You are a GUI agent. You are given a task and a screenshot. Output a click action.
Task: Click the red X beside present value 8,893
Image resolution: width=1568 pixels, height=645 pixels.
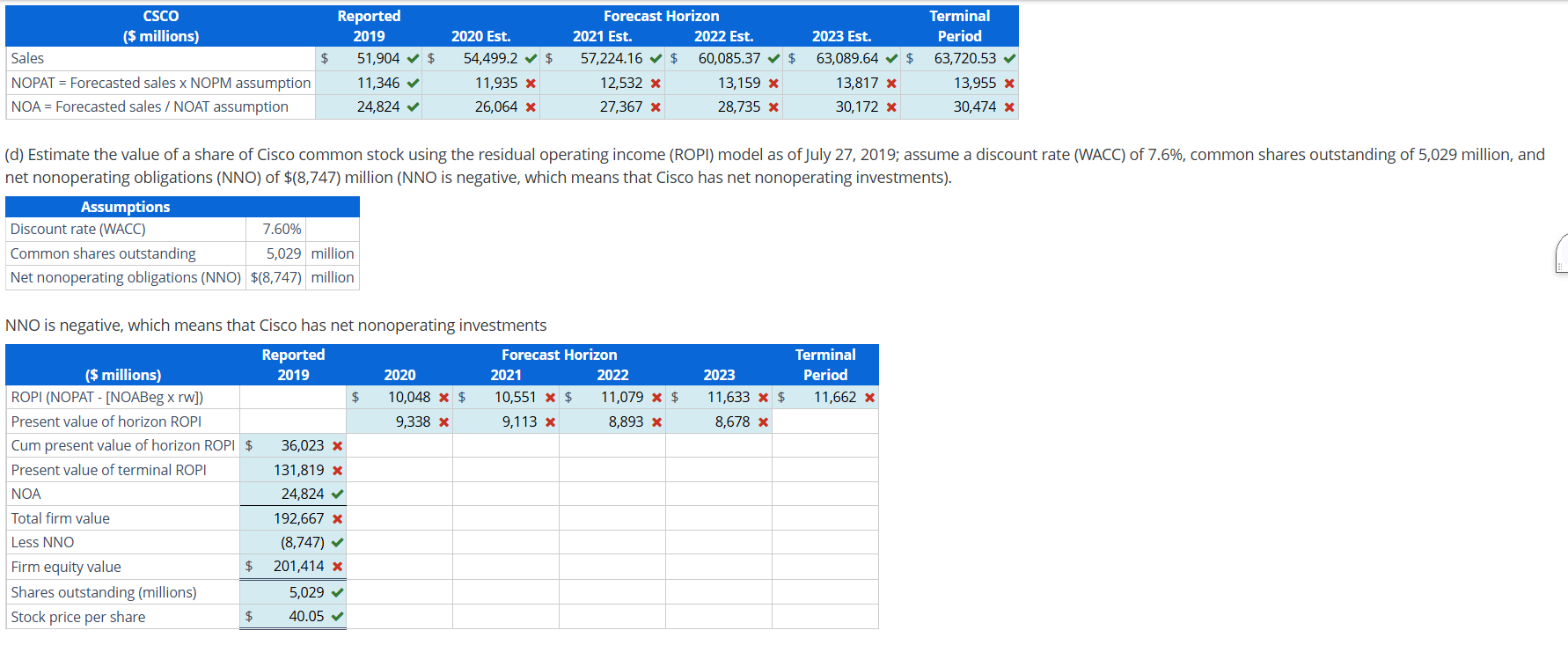(657, 422)
